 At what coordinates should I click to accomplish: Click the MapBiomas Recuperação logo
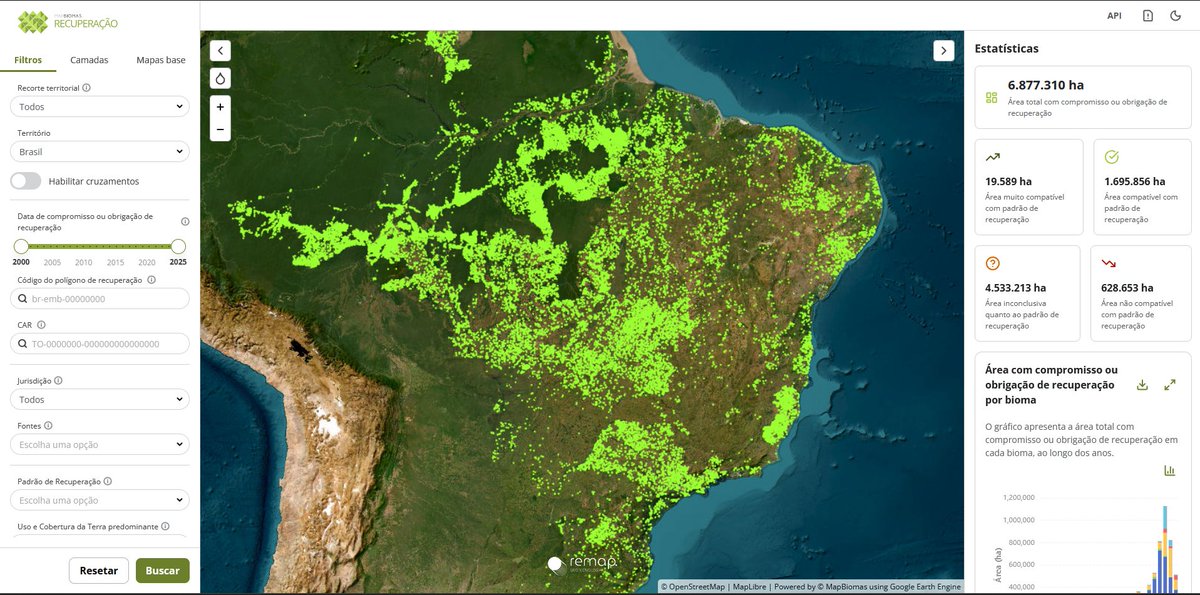(67, 20)
